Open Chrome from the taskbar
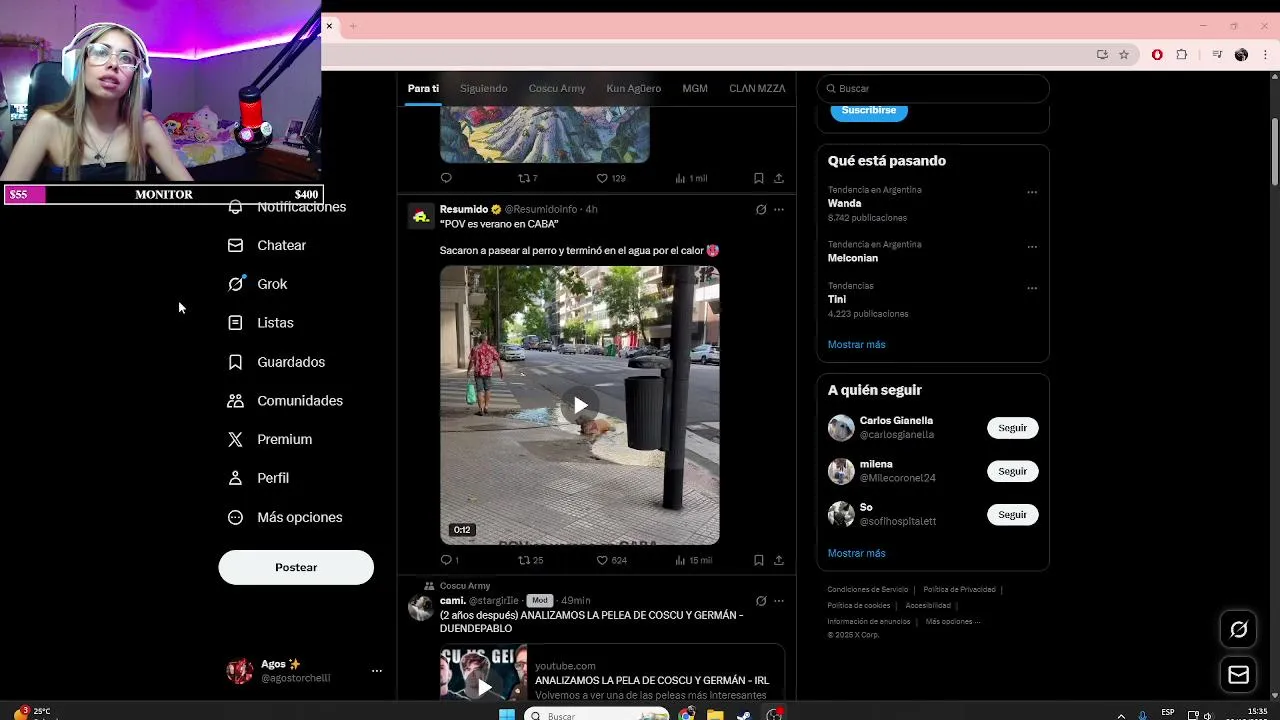Screen dimensions: 1280x720 (687, 715)
